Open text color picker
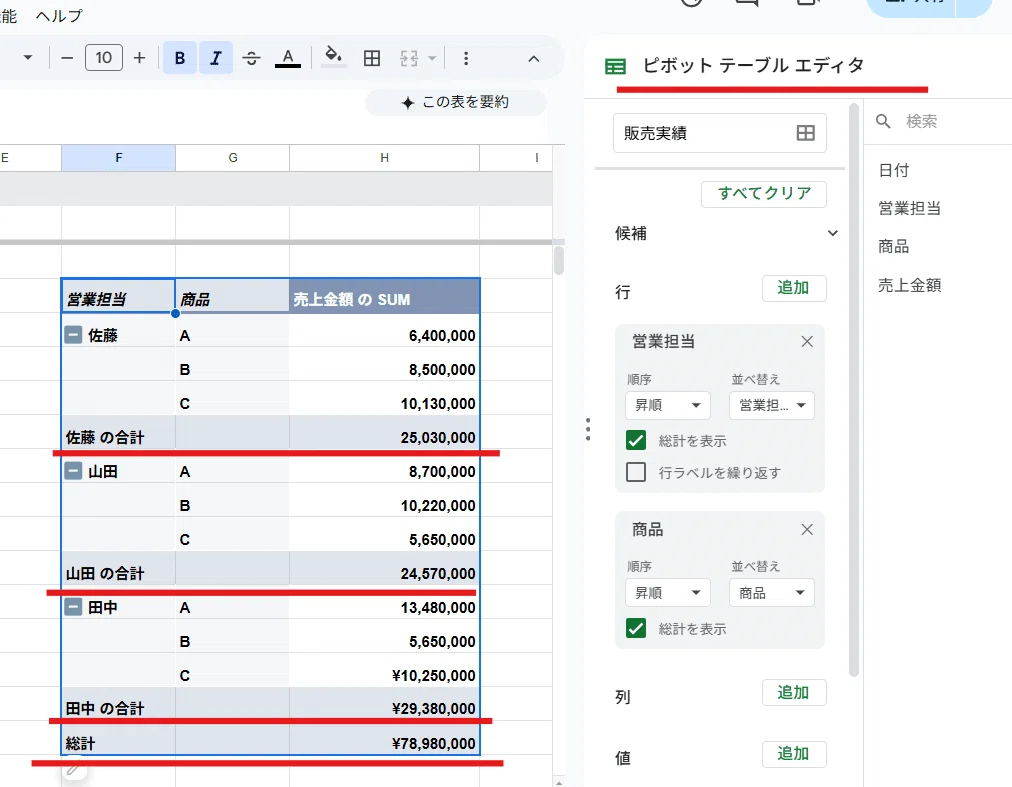Image resolution: width=1012 pixels, height=787 pixels. tap(288, 58)
